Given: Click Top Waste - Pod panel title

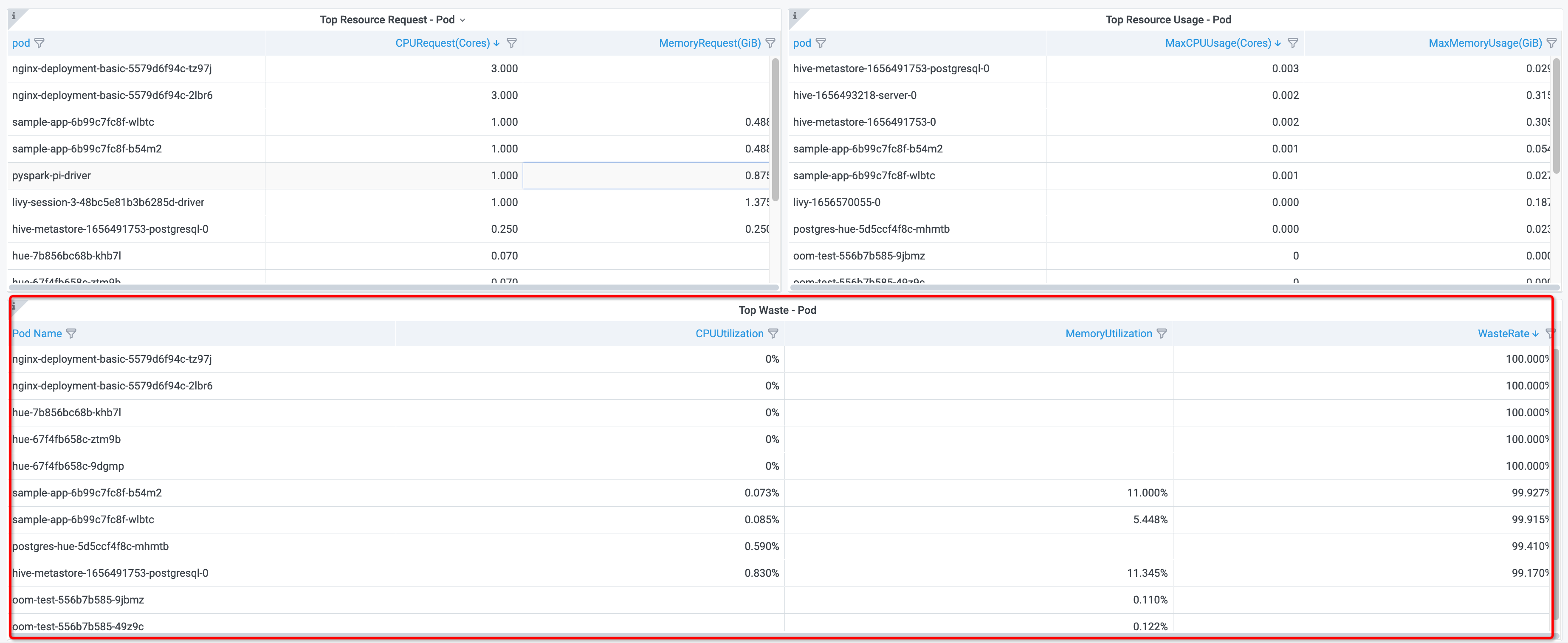Looking at the screenshot, I should (777, 310).
